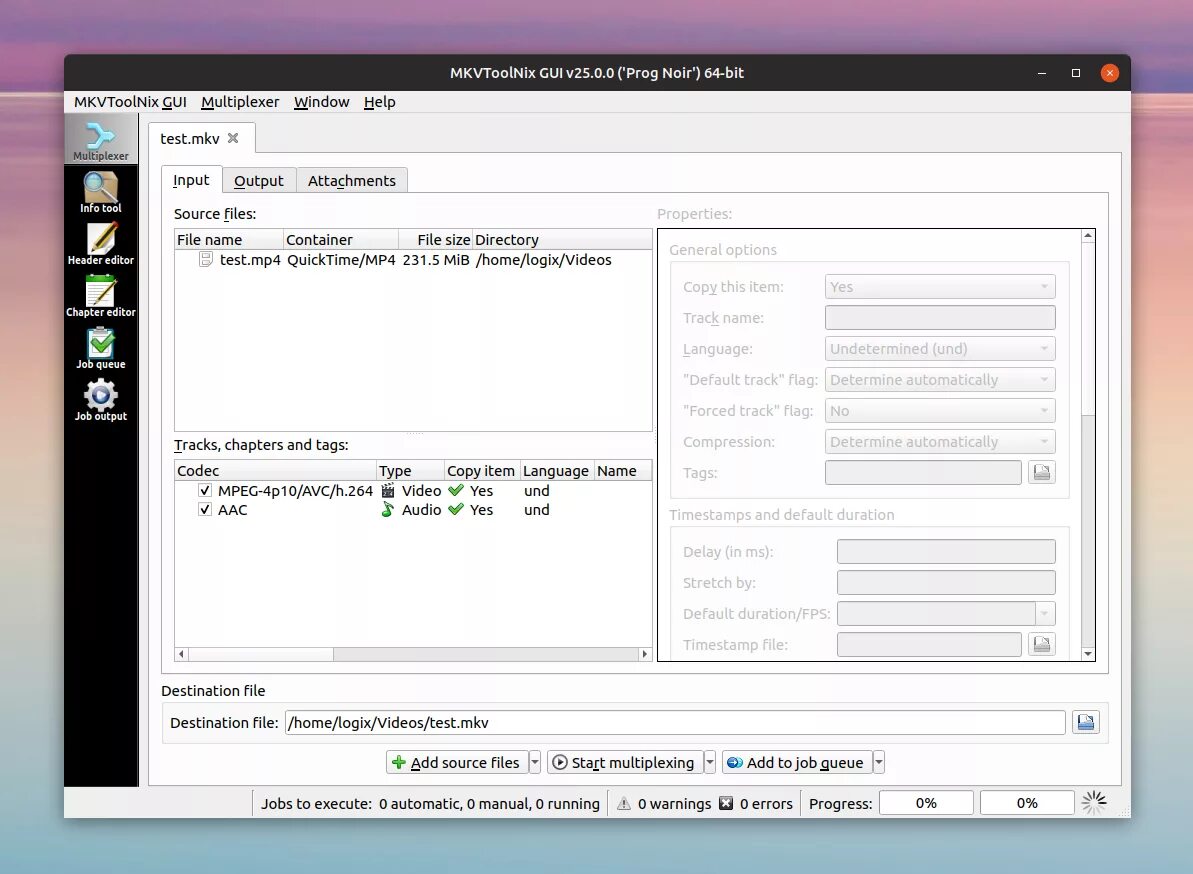Viewport: 1193px width, 874px height.
Task: Expand Add to job queue arrow menu
Action: [879, 762]
